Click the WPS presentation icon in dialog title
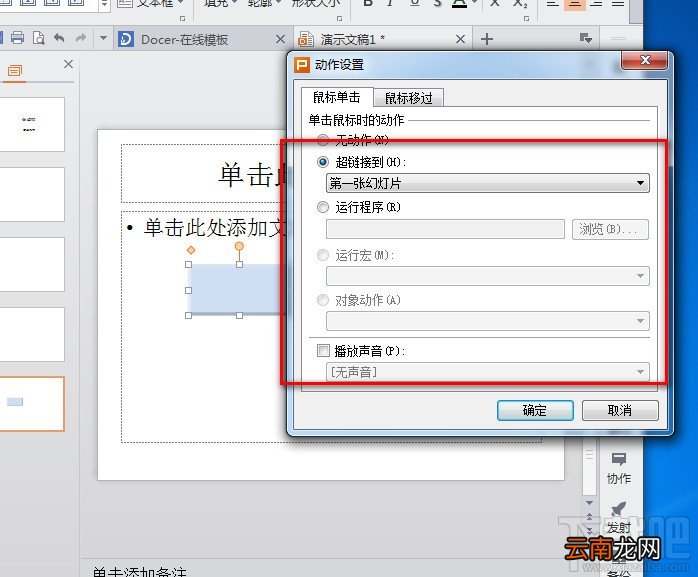This screenshot has height=577, width=698. (x=301, y=65)
